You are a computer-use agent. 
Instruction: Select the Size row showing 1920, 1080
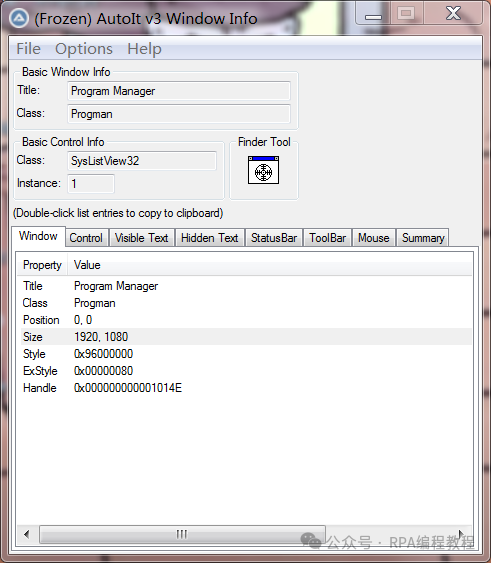point(246,337)
